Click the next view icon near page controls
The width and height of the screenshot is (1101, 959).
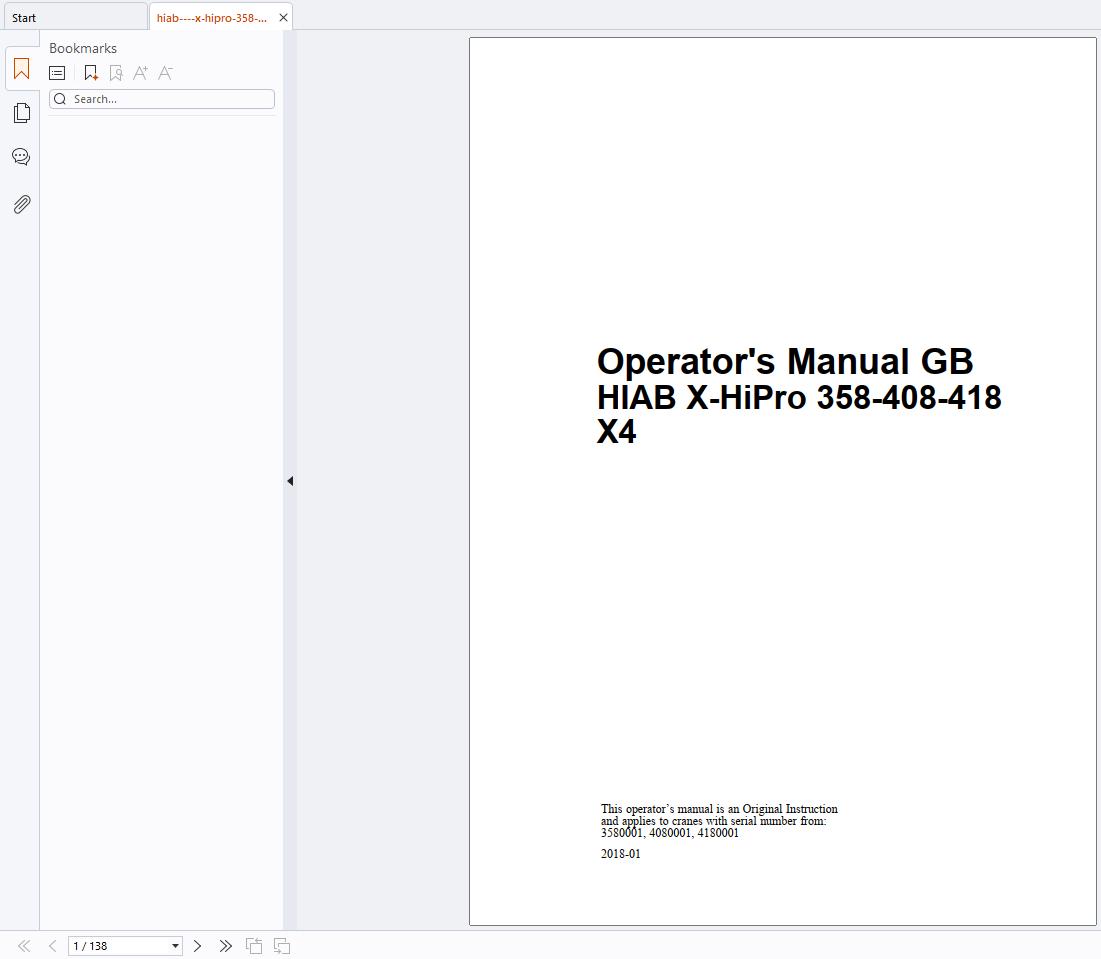click(281, 945)
